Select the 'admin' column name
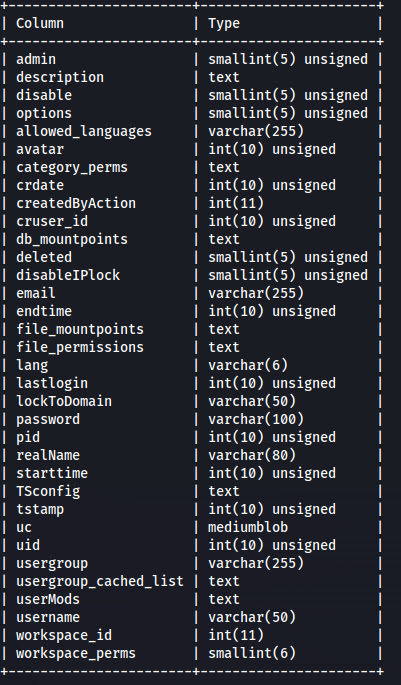The image size is (401, 685). tap(36, 59)
